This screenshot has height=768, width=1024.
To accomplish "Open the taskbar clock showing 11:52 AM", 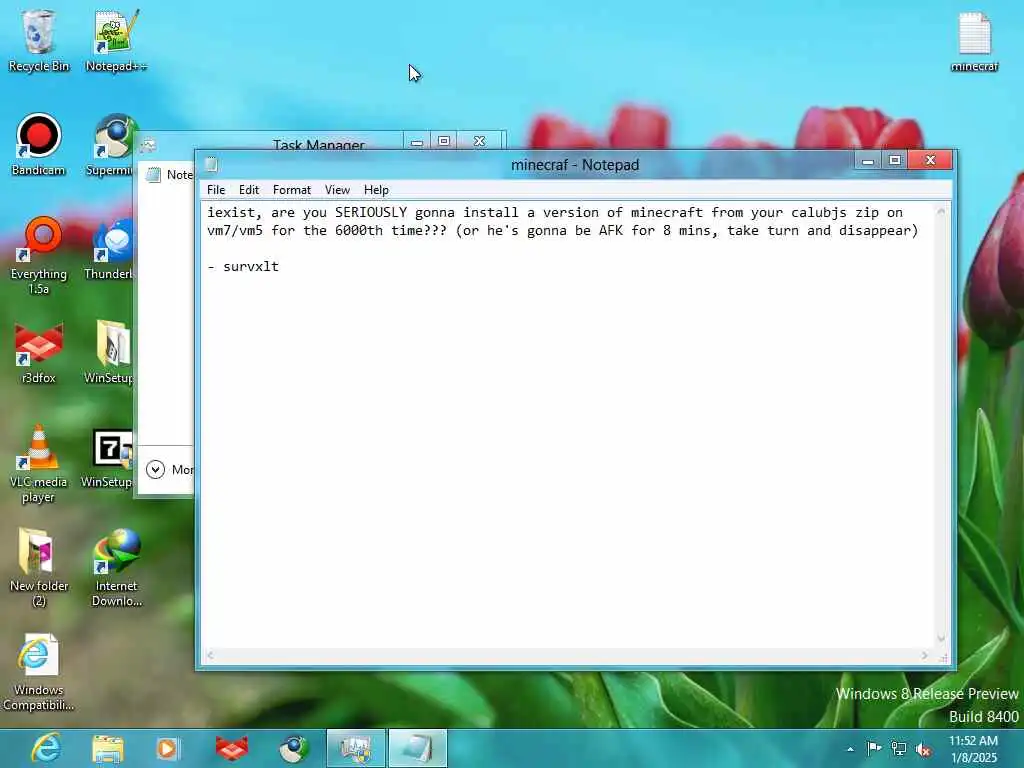I will tap(973, 748).
